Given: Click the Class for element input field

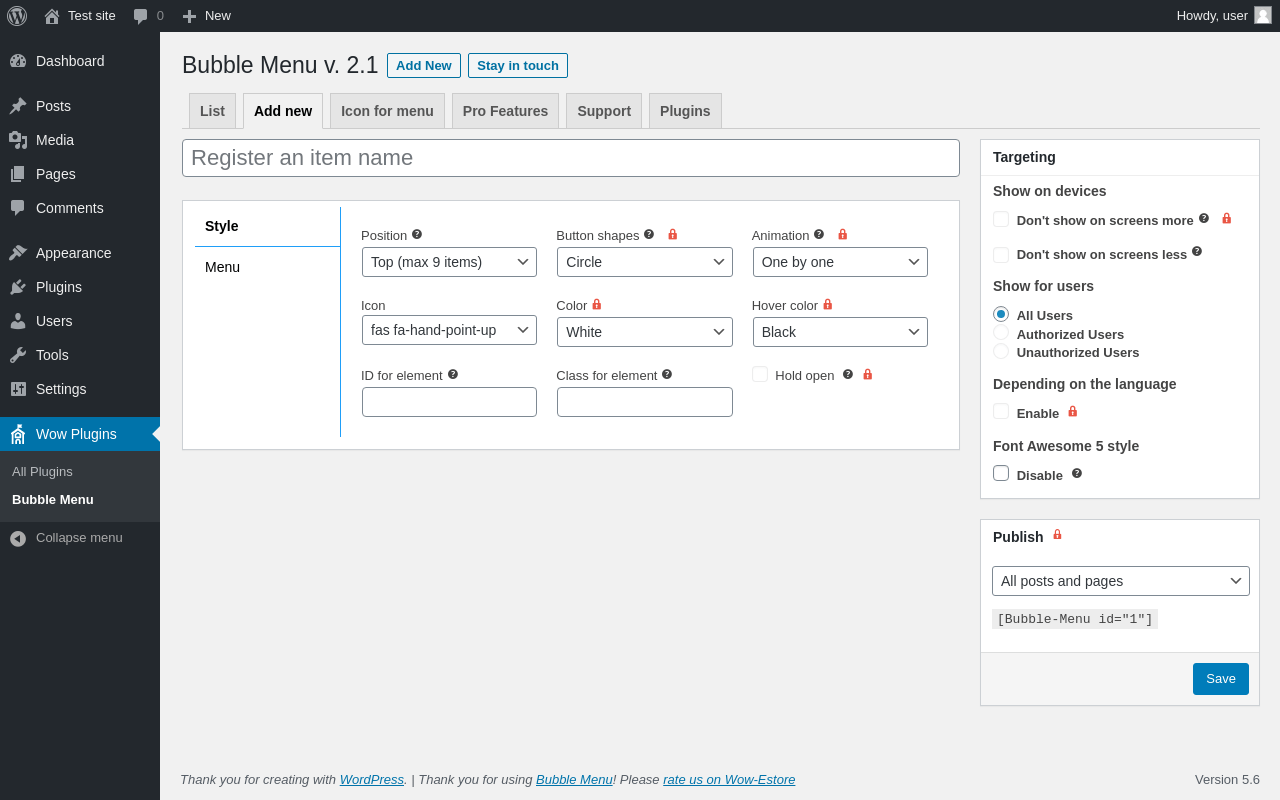Looking at the screenshot, I should pos(645,402).
